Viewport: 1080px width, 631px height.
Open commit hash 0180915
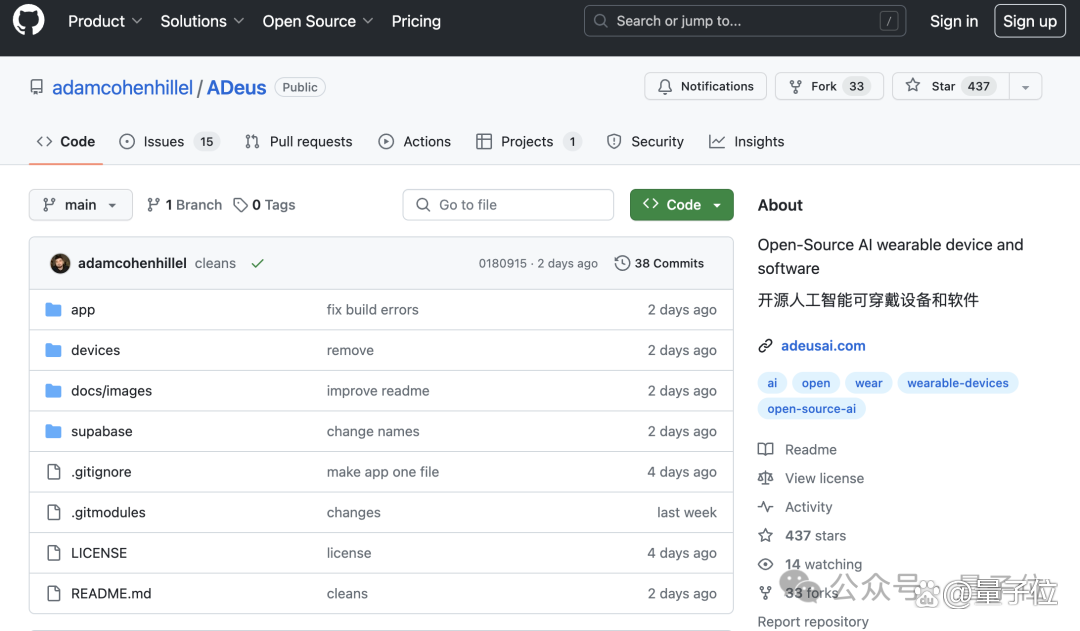[502, 263]
